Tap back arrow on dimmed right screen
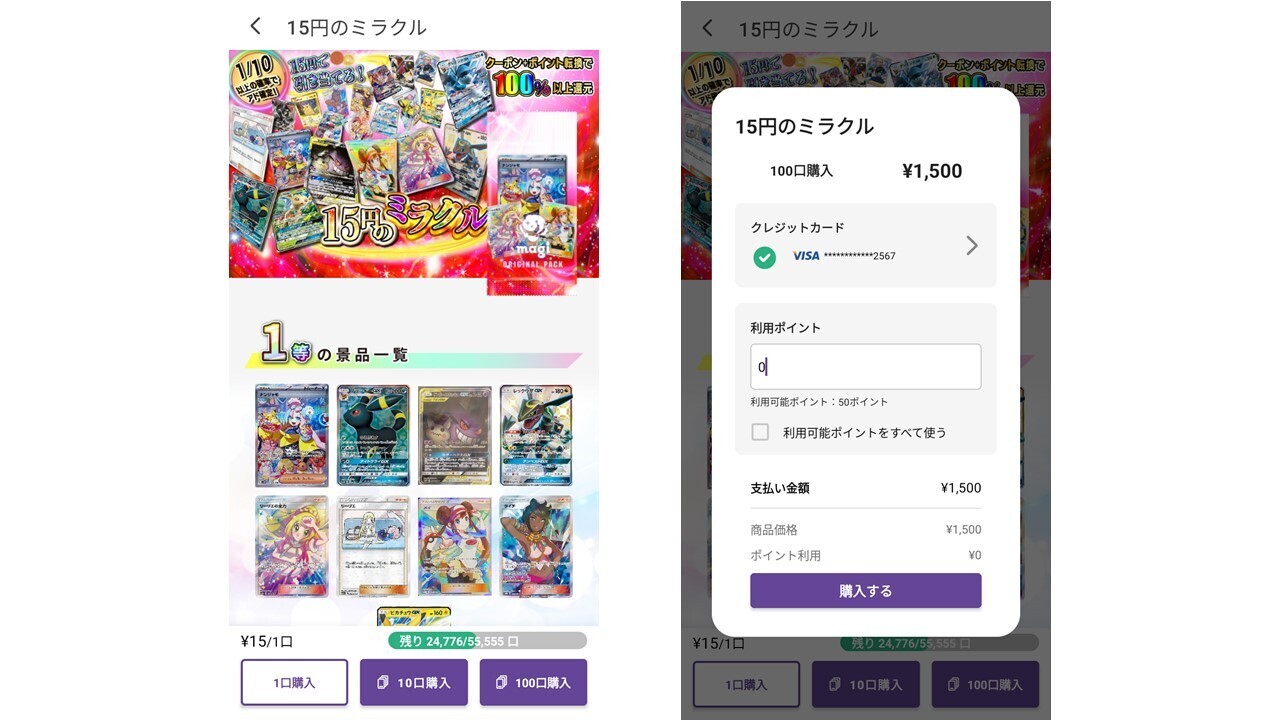The width and height of the screenshot is (1280, 720). click(x=708, y=28)
